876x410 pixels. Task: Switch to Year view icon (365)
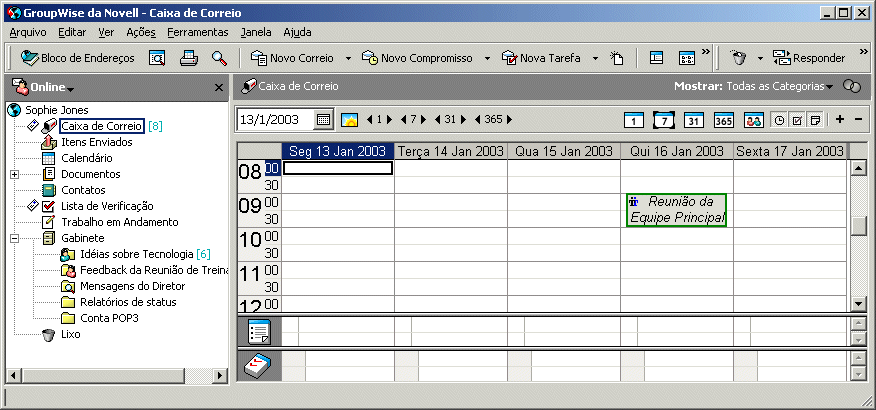pyautogui.click(x=723, y=120)
